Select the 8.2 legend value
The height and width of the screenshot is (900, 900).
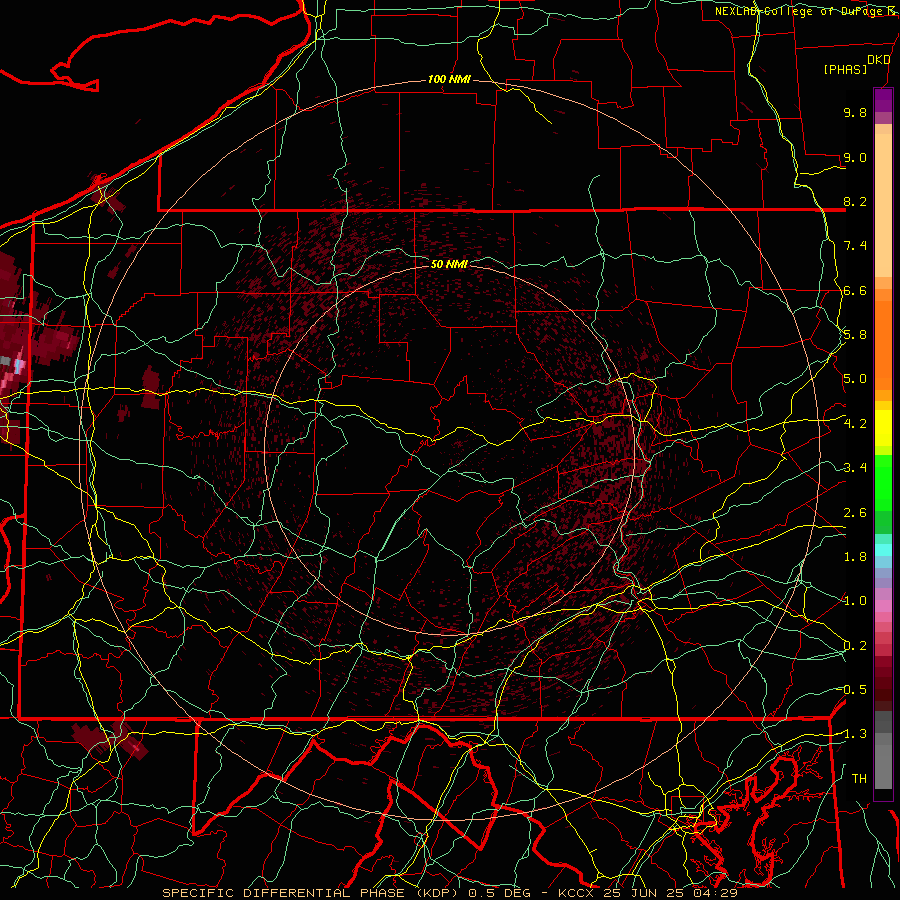(855, 201)
